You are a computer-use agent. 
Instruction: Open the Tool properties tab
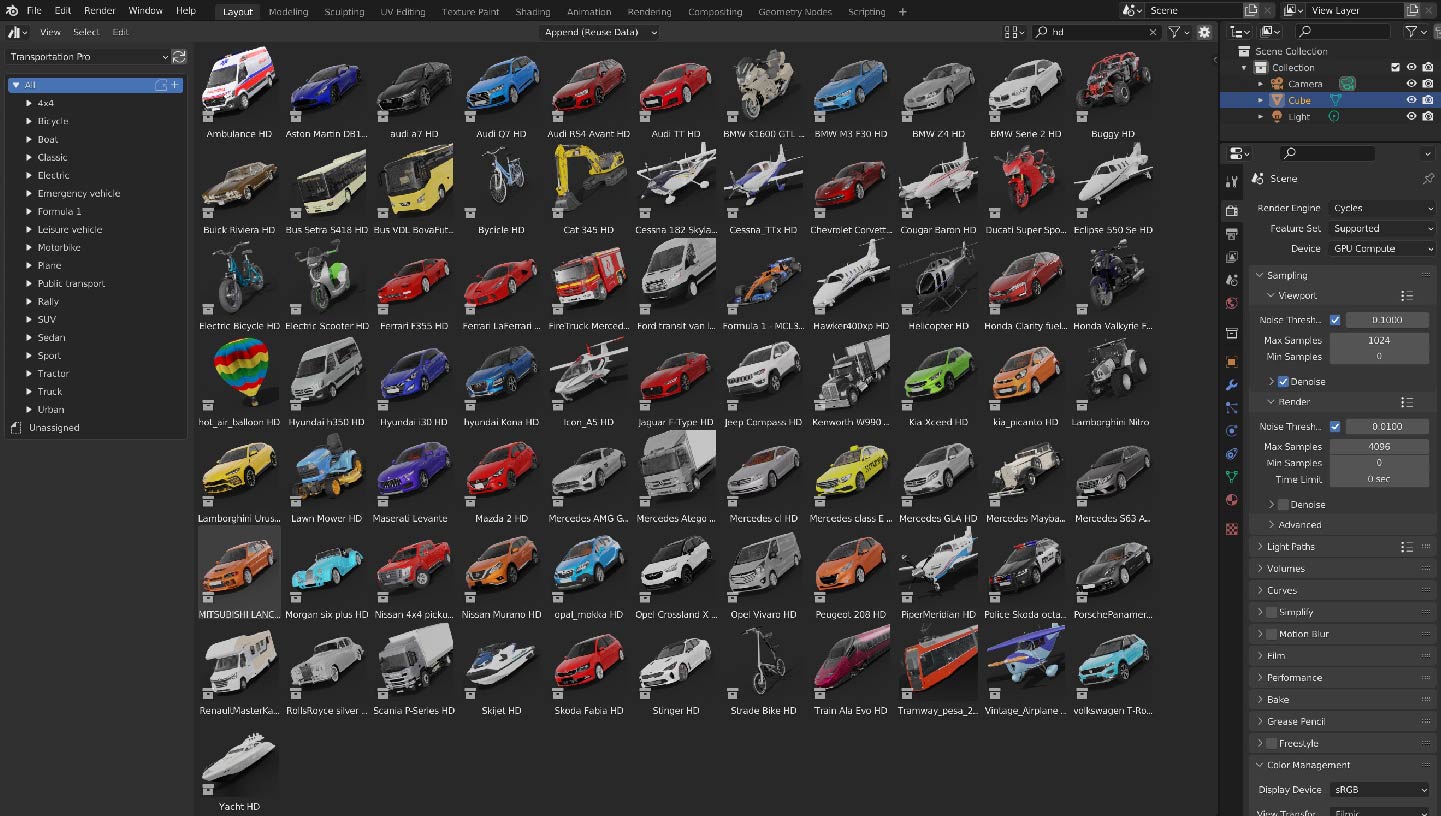[x=1232, y=180]
